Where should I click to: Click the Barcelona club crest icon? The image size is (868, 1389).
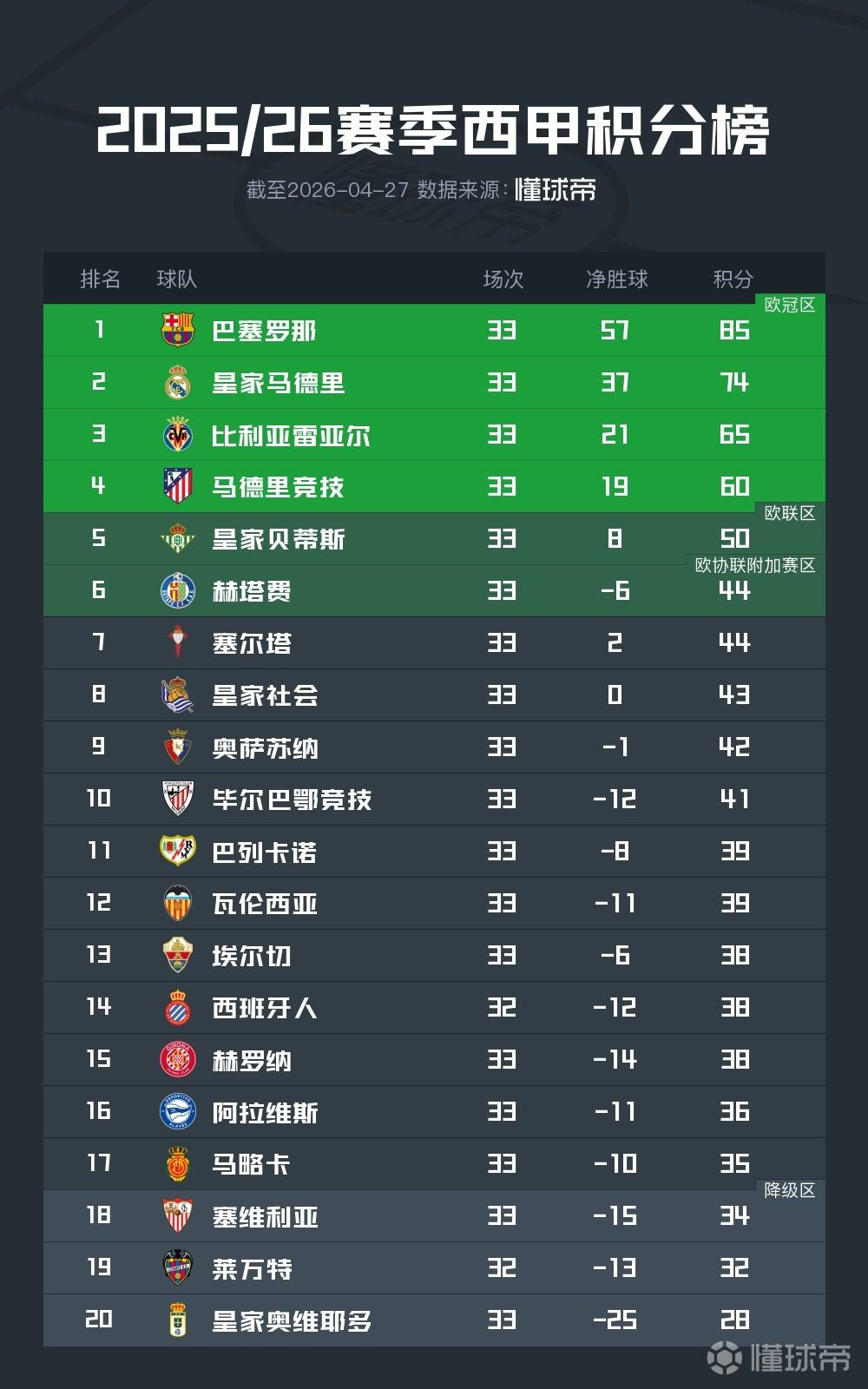pyautogui.click(x=178, y=330)
